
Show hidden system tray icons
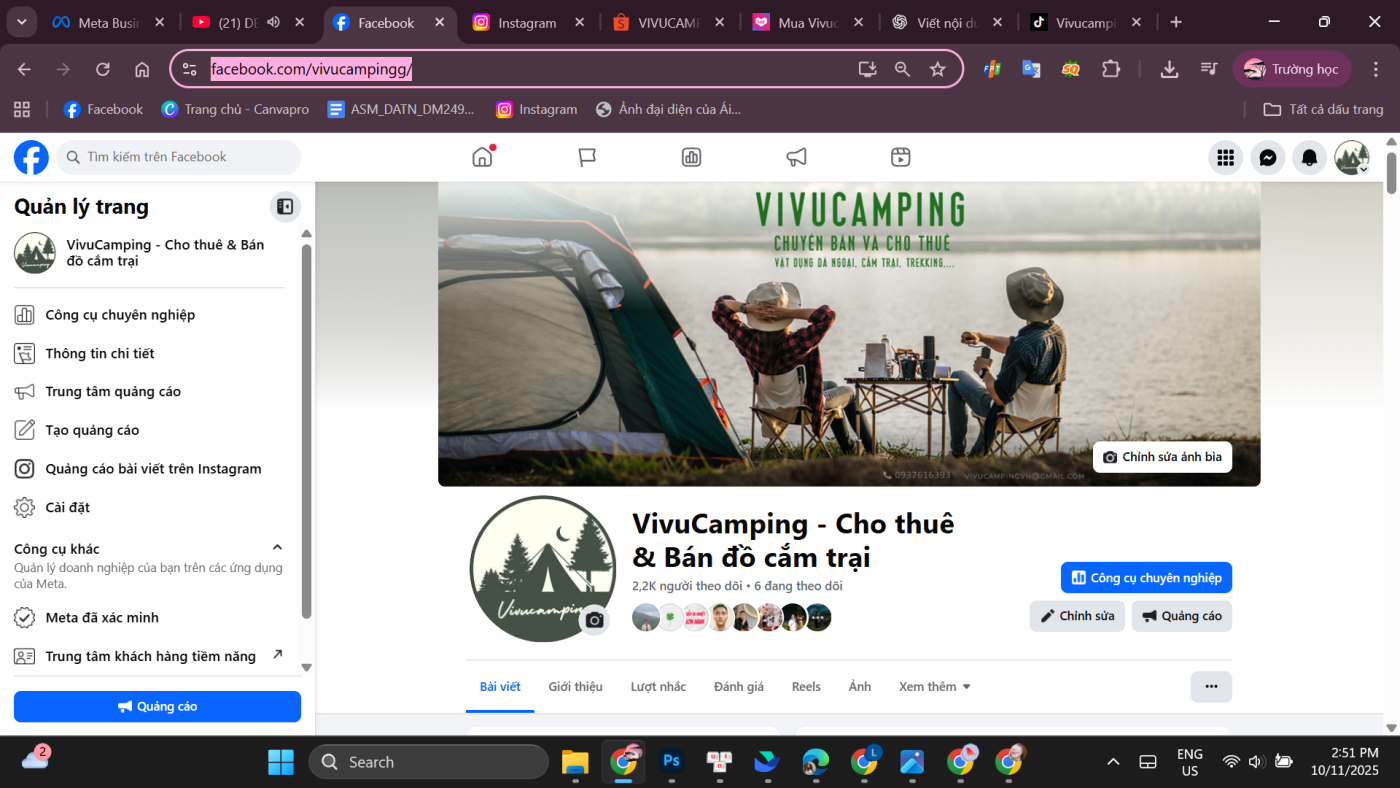(1113, 762)
